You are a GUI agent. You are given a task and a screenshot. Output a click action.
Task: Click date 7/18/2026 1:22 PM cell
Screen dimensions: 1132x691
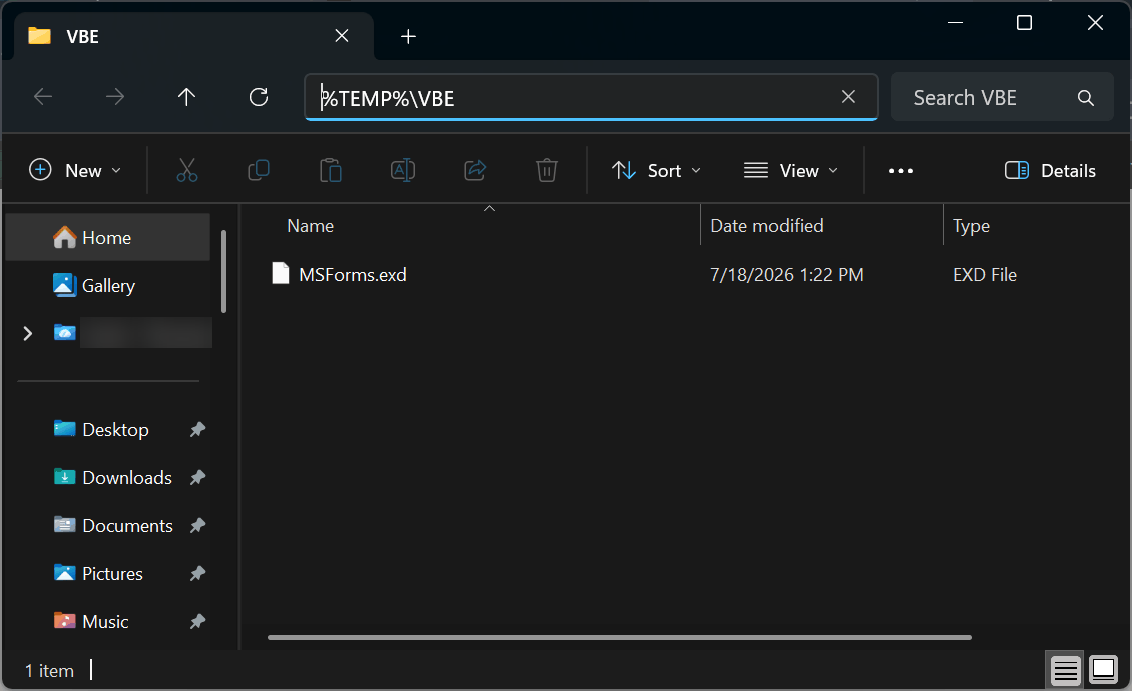click(x=786, y=275)
